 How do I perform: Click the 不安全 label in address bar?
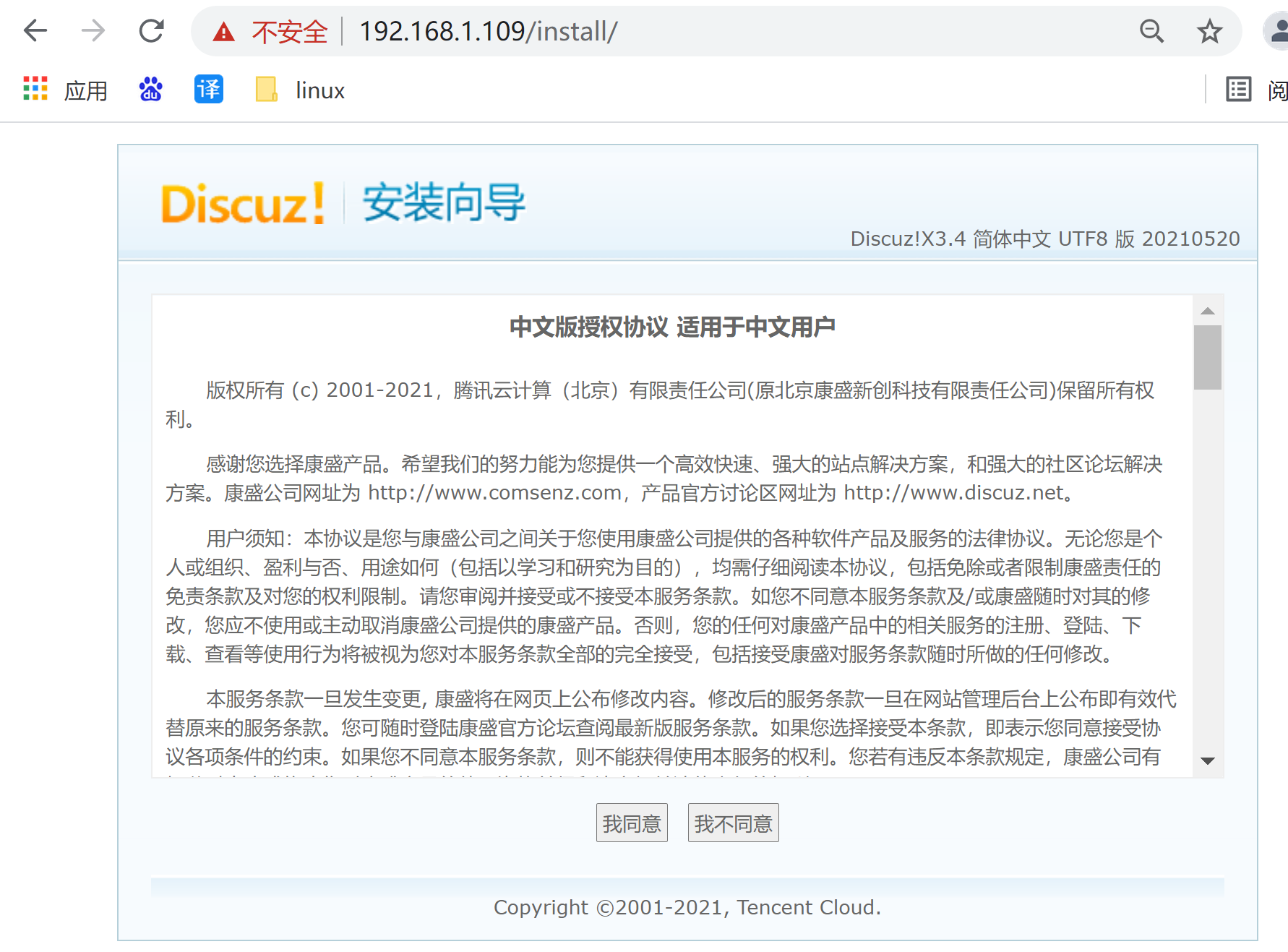tap(290, 32)
